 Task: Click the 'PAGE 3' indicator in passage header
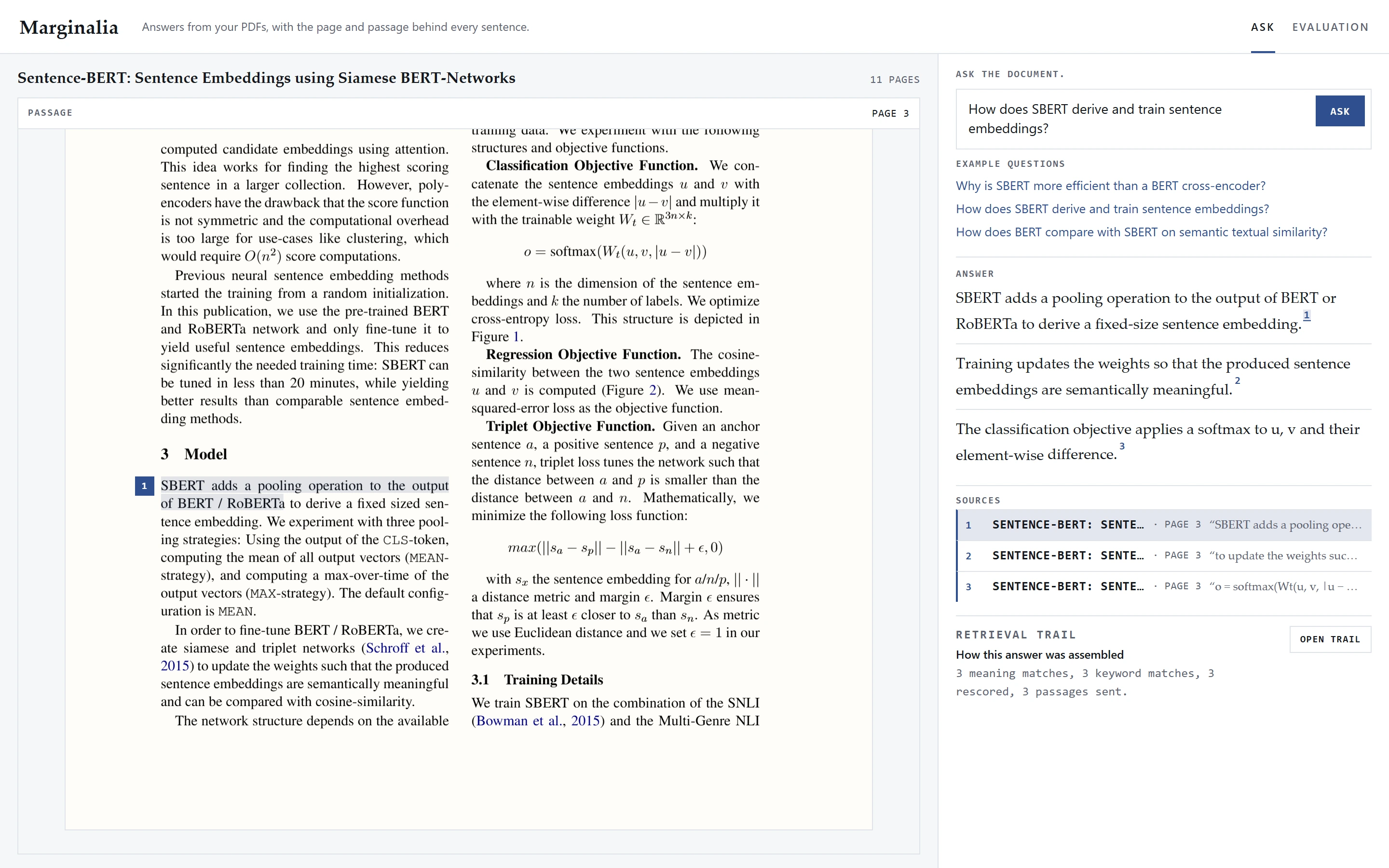click(890, 114)
